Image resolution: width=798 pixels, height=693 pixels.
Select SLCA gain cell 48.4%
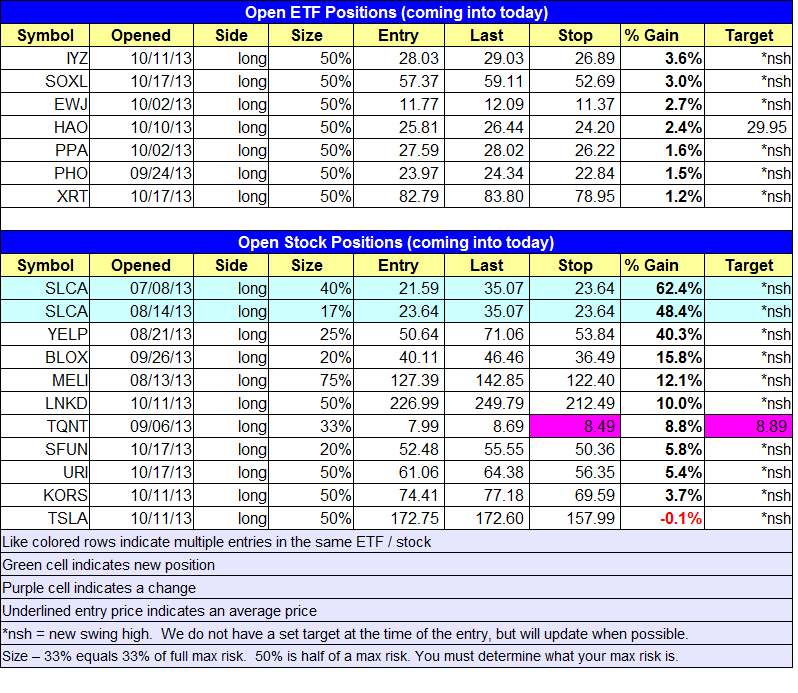pos(663,311)
